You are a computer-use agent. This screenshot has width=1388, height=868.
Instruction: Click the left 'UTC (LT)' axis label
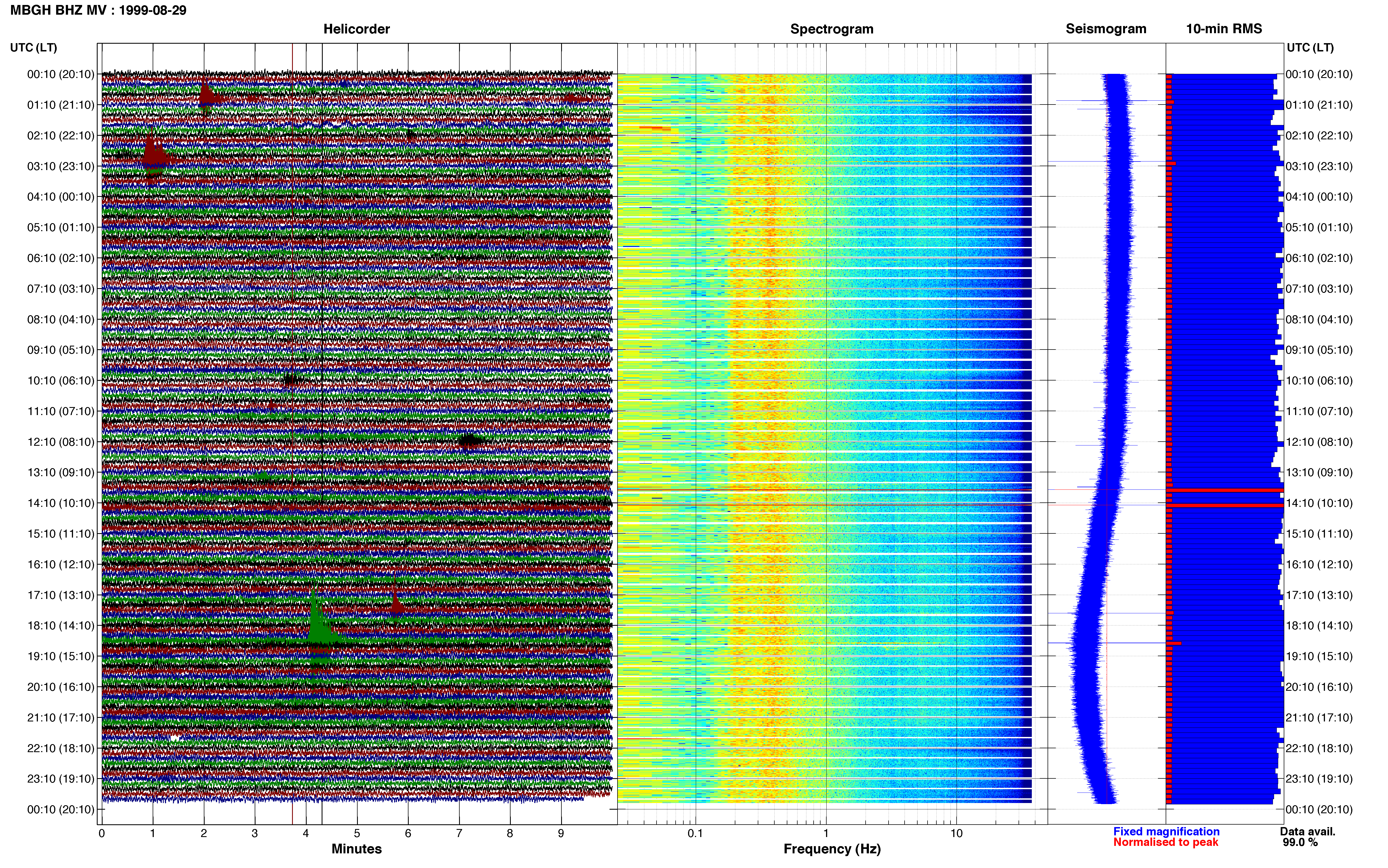[x=33, y=48]
